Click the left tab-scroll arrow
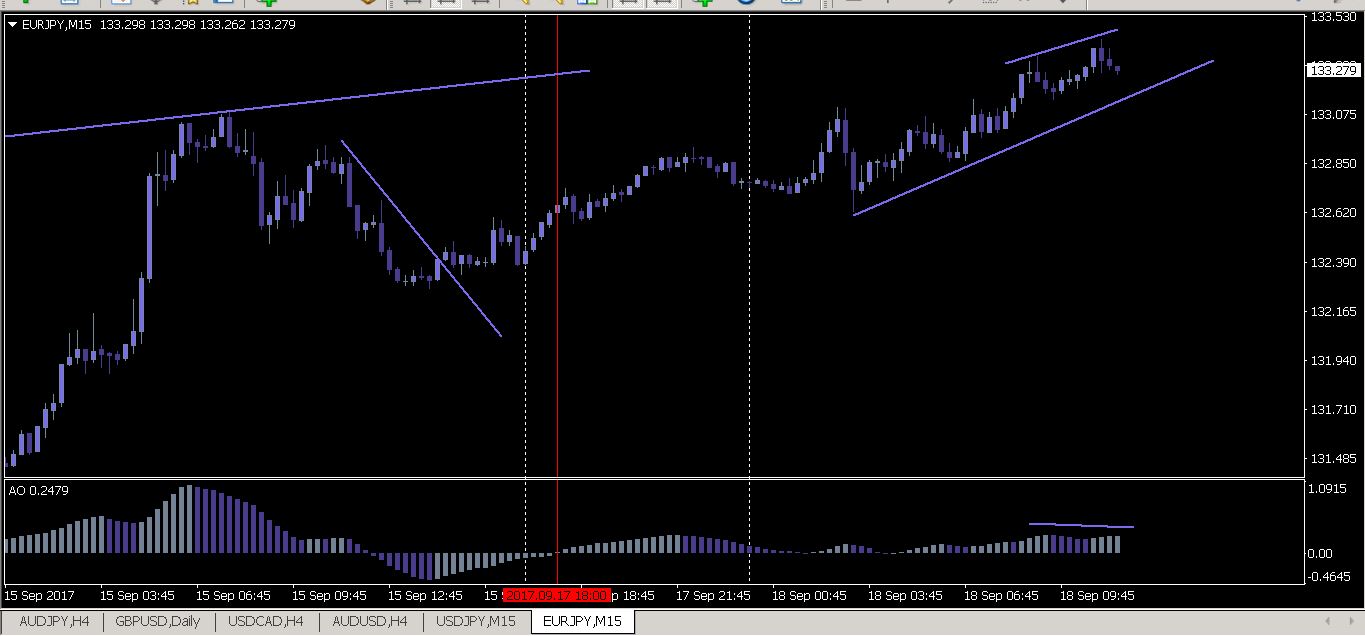1365x636 pixels. [1327, 622]
